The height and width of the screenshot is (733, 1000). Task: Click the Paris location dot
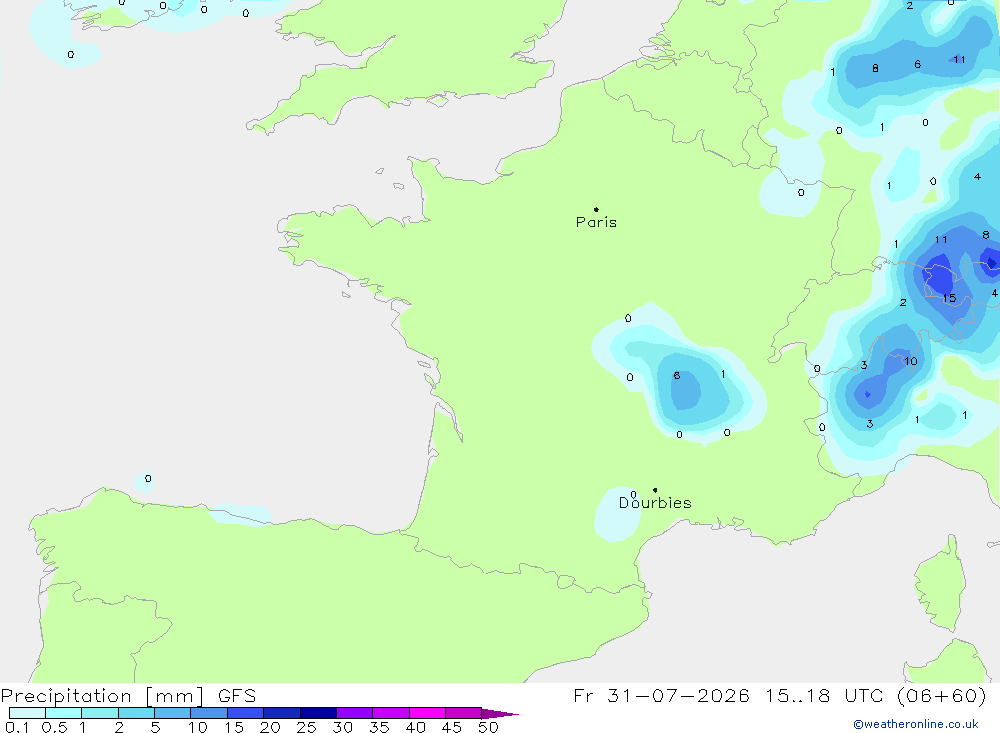point(596,209)
